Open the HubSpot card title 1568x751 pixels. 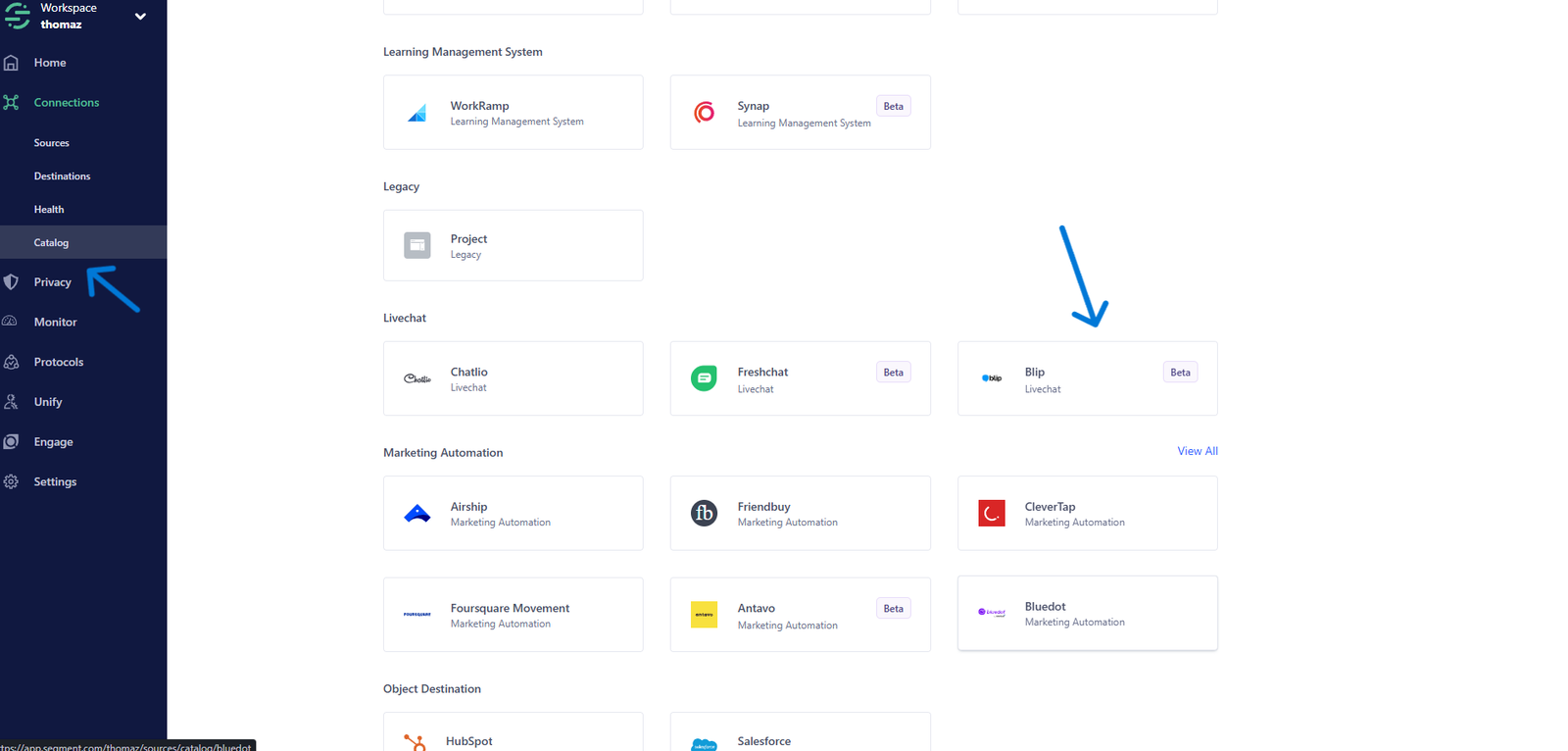(x=468, y=742)
